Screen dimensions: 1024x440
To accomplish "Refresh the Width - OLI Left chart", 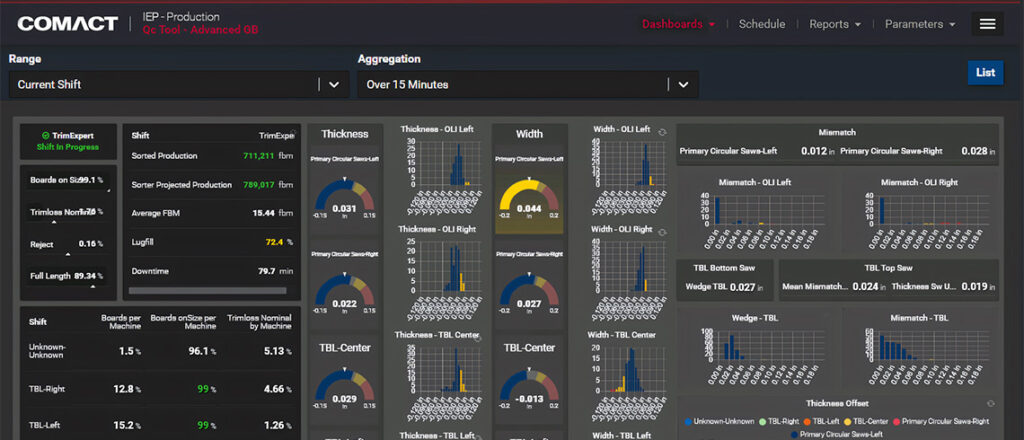I will [663, 131].
